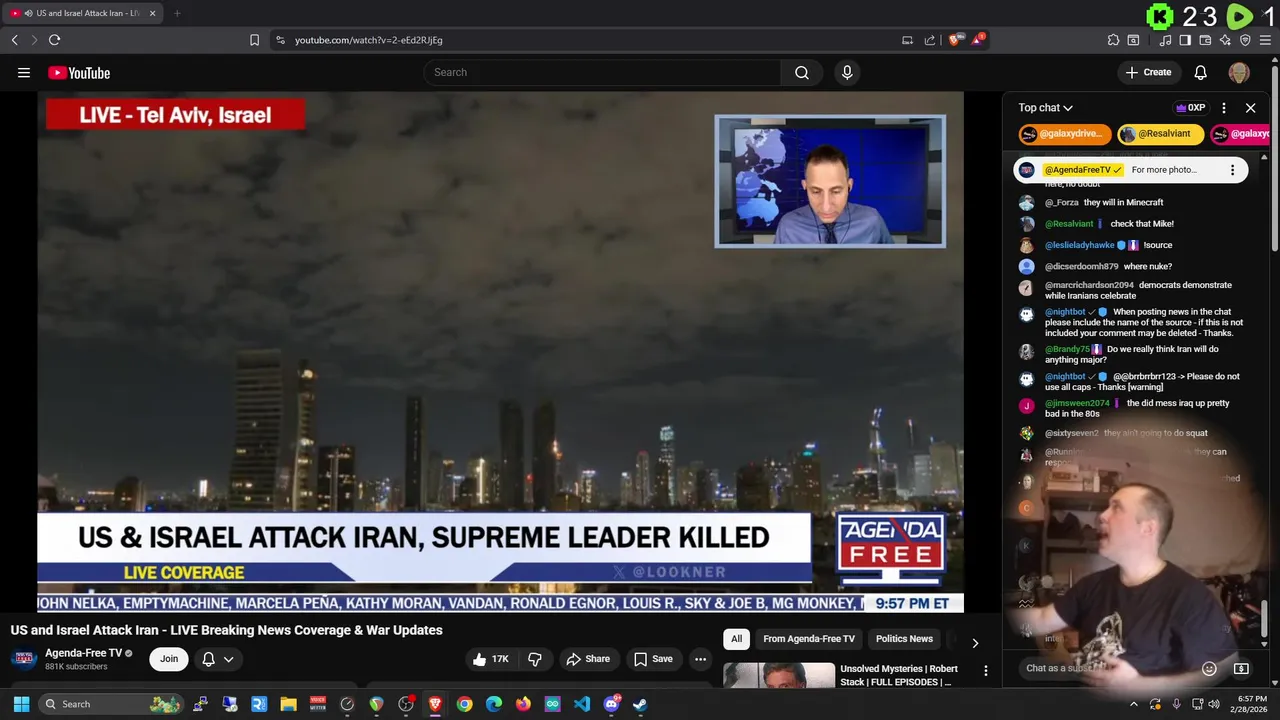Close the live chat panel

[1250, 108]
